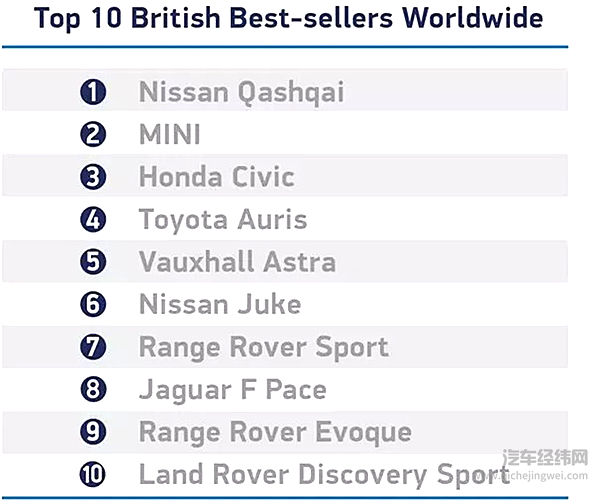Click the Nissan Qashqai entry text
This screenshot has width=600, height=504.
[241, 93]
